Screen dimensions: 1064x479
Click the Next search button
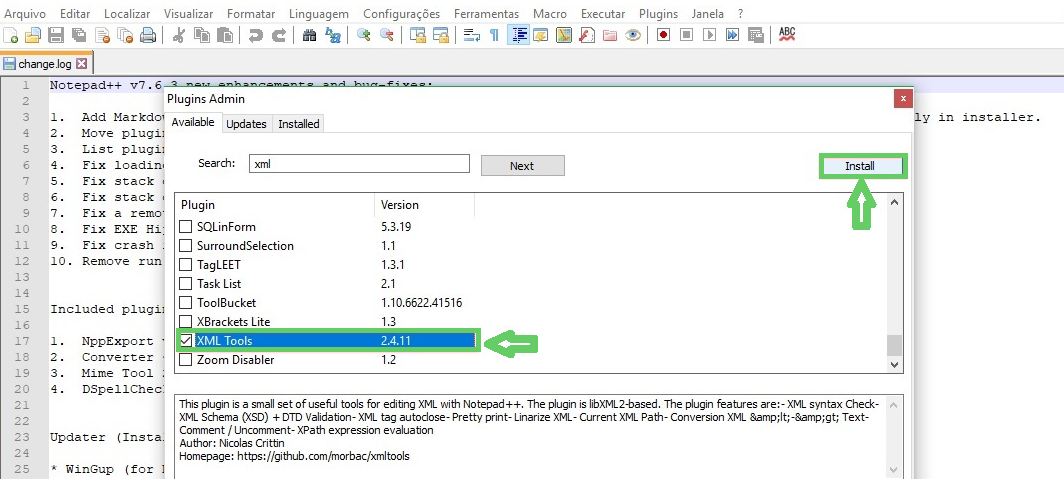coord(522,166)
